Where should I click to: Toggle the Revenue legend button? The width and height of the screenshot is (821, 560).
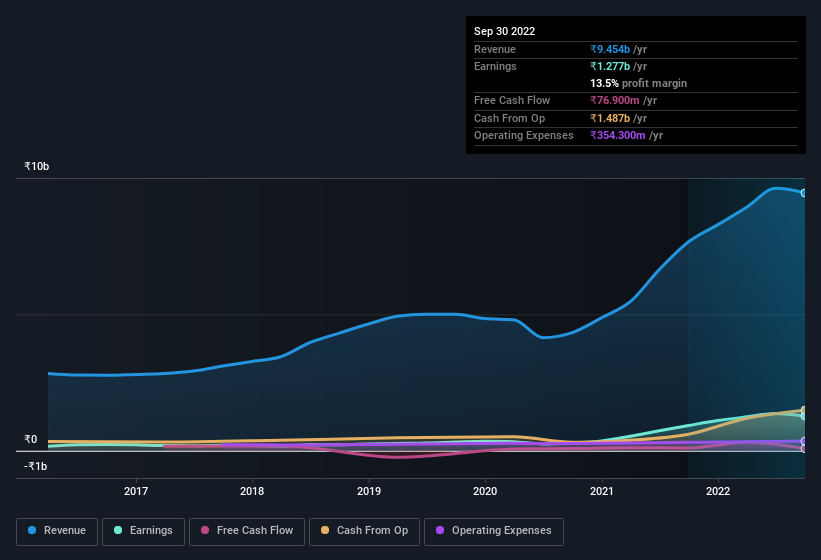[57, 531]
